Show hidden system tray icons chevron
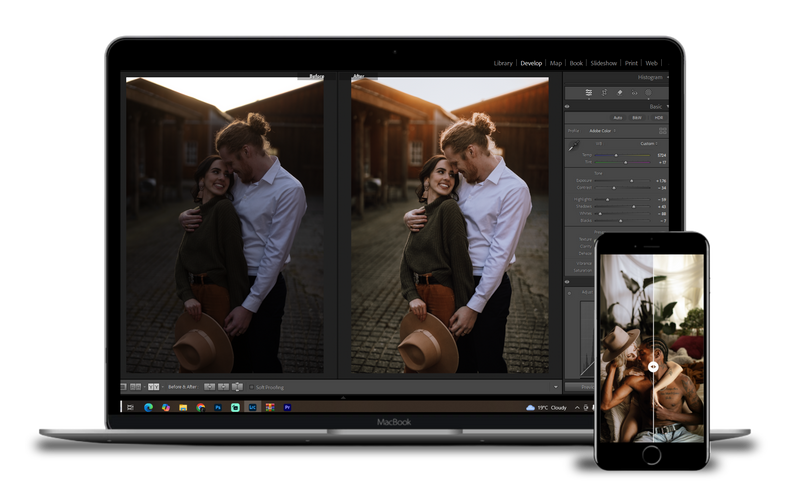 pyautogui.click(x=577, y=408)
